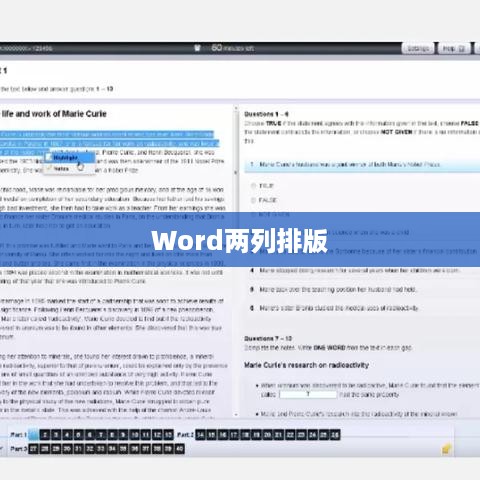The width and height of the screenshot is (480, 480).
Task: Jump to question 40 in Part 3
Action: [x=179, y=449]
